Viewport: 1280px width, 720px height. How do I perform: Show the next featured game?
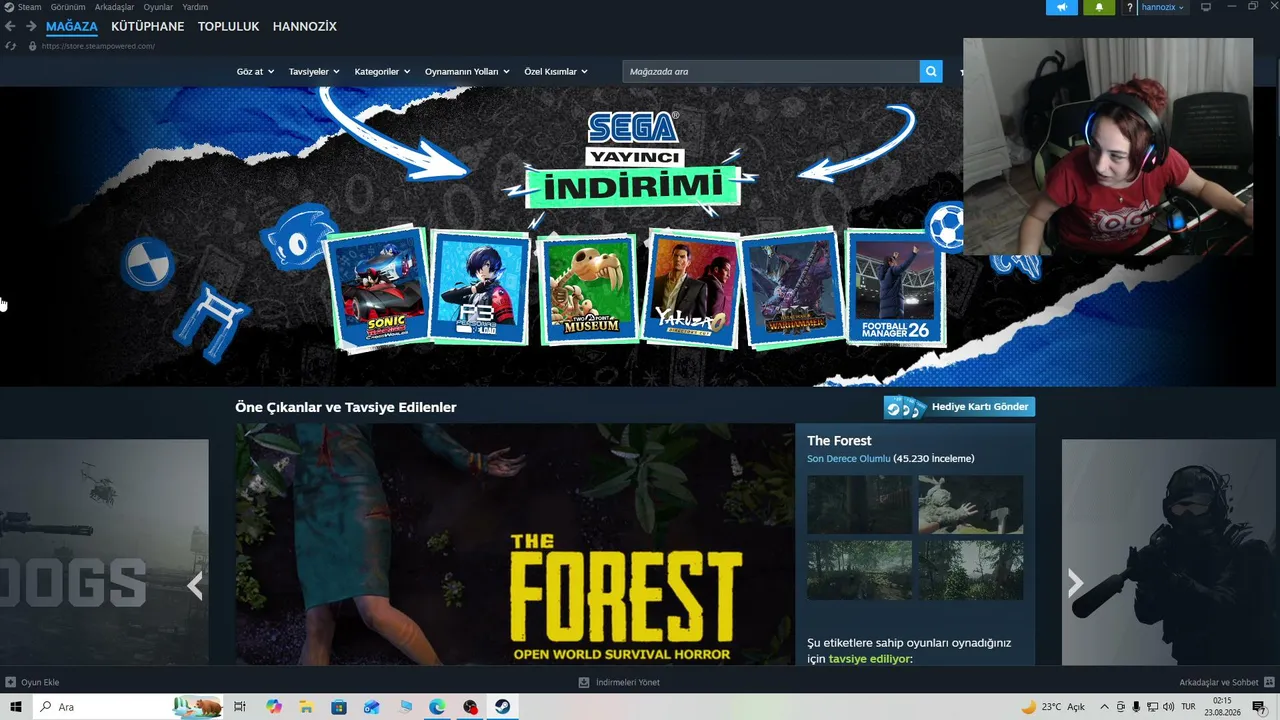click(x=1075, y=583)
